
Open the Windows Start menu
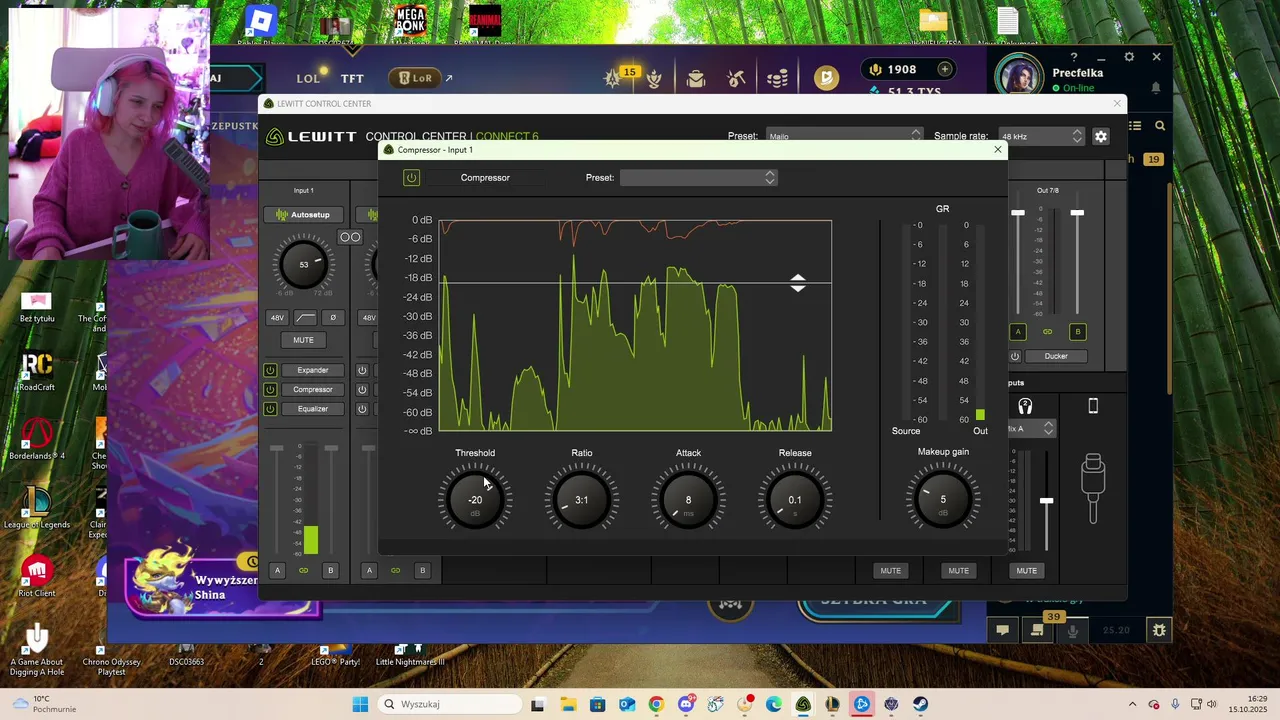pyautogui.click(x=360, y=704)
